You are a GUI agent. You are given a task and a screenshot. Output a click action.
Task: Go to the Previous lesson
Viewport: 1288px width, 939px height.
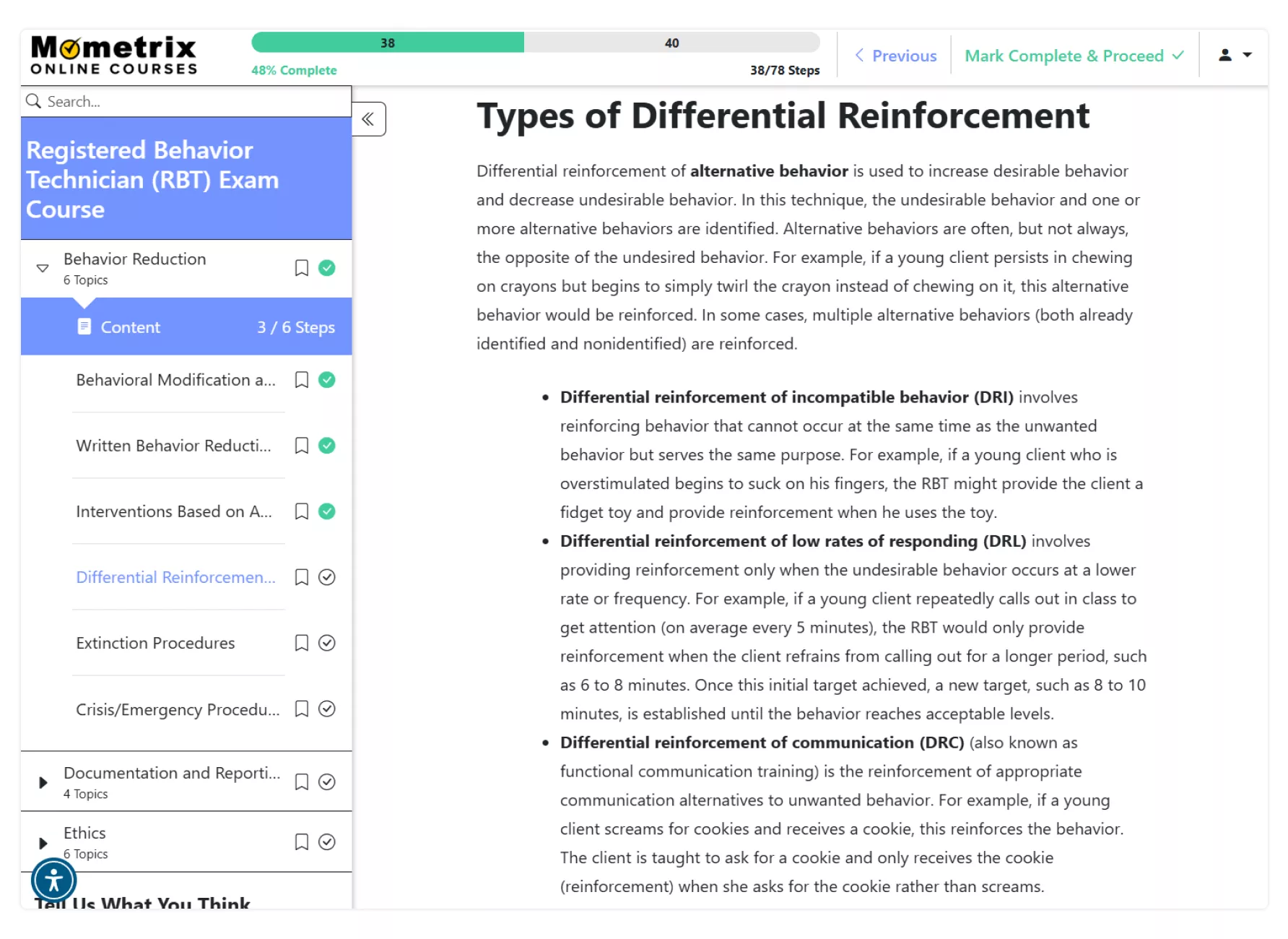tap(895, 56)
